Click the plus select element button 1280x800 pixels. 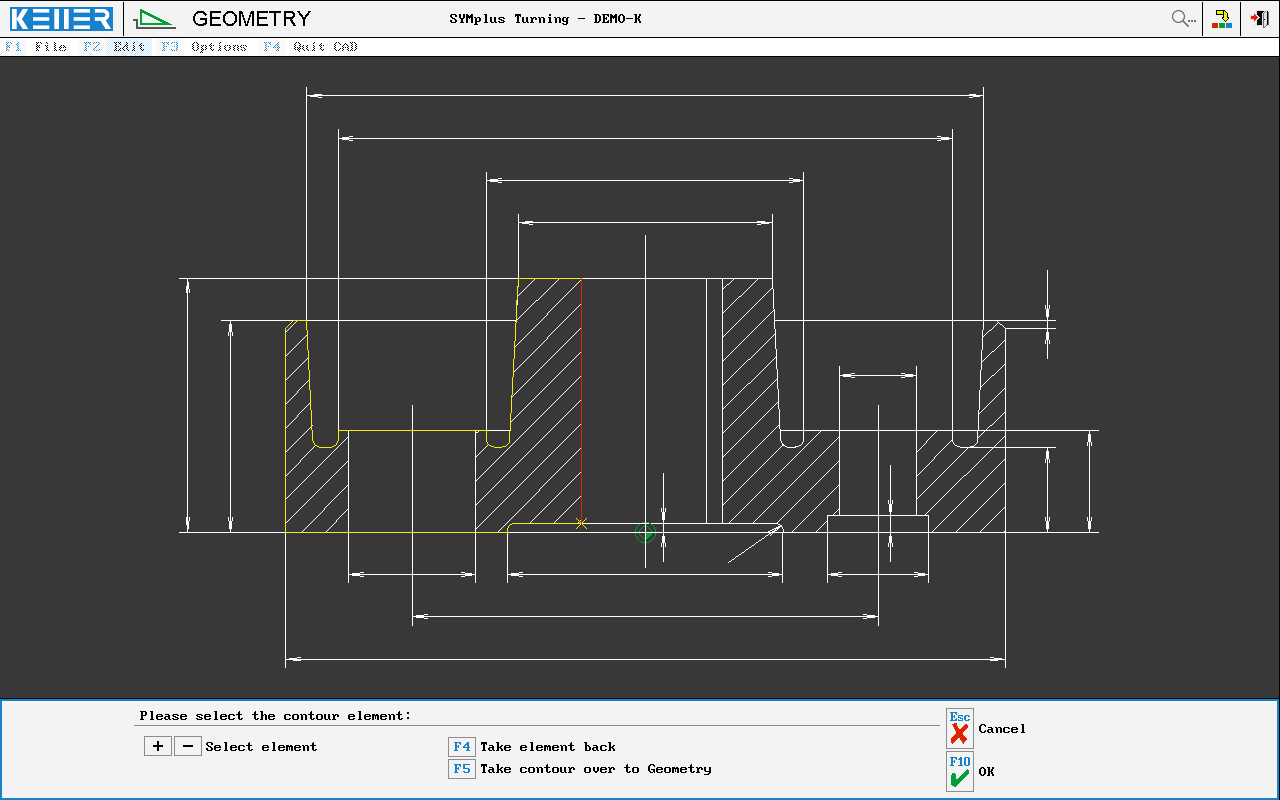(158, 746)
